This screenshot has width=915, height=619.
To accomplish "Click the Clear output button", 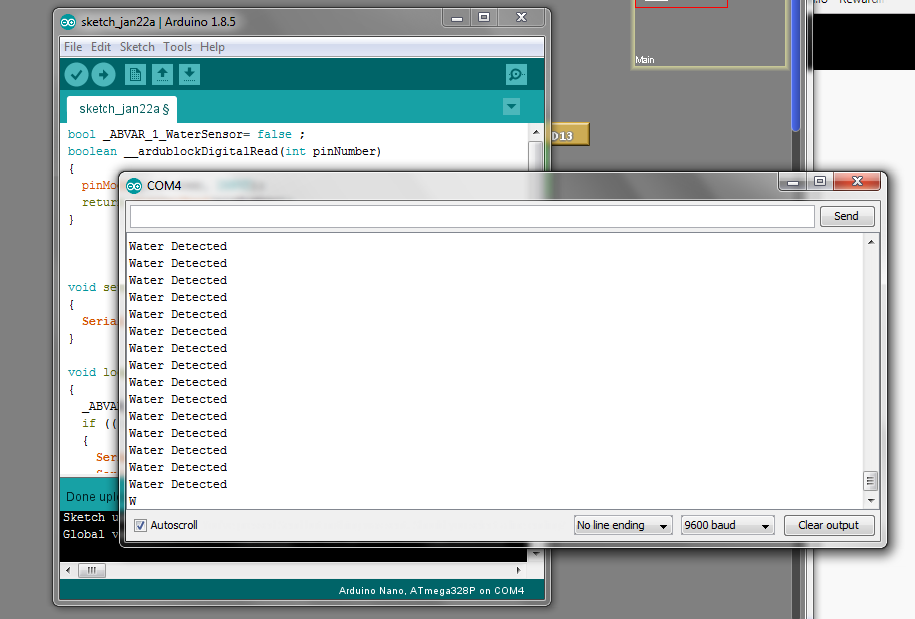I will [x=829, y=525].
